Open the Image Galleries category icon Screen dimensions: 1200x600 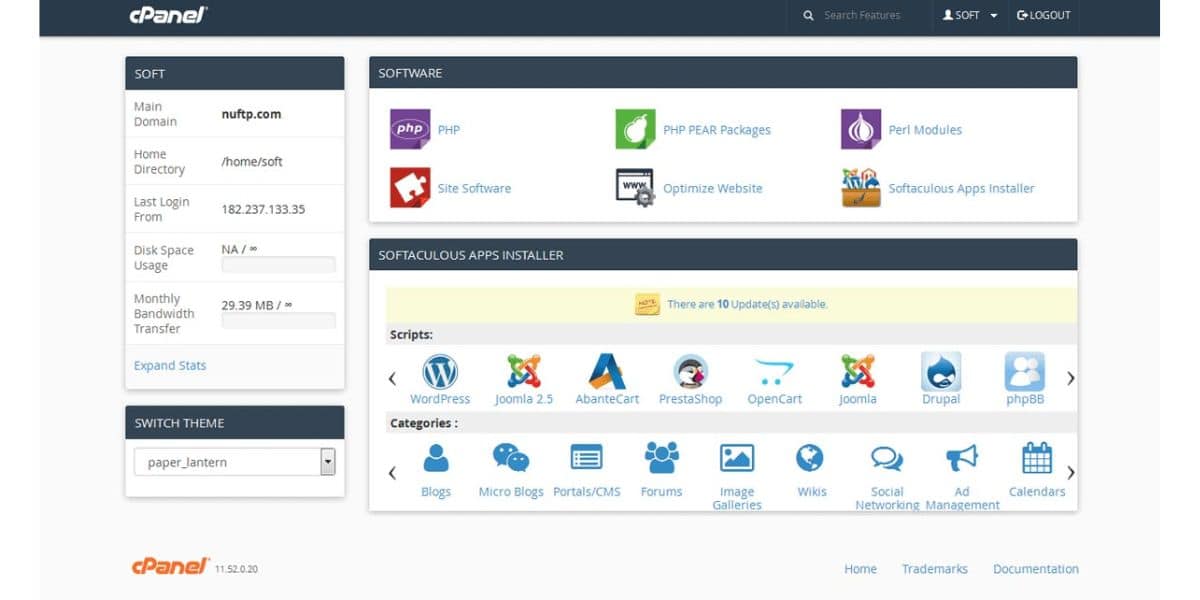(x=737, y=459)
